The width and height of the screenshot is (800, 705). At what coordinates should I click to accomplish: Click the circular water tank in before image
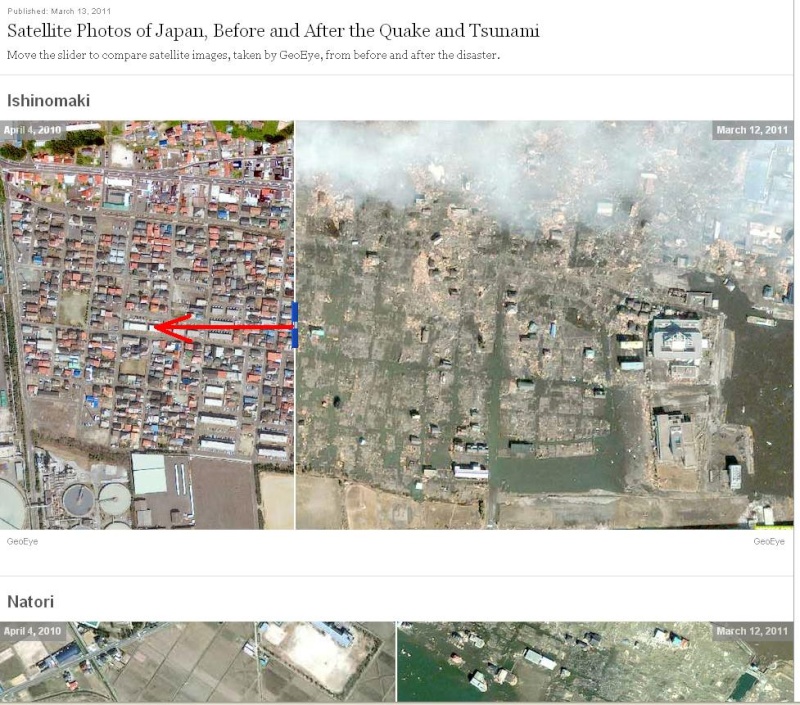coord(79,499)
